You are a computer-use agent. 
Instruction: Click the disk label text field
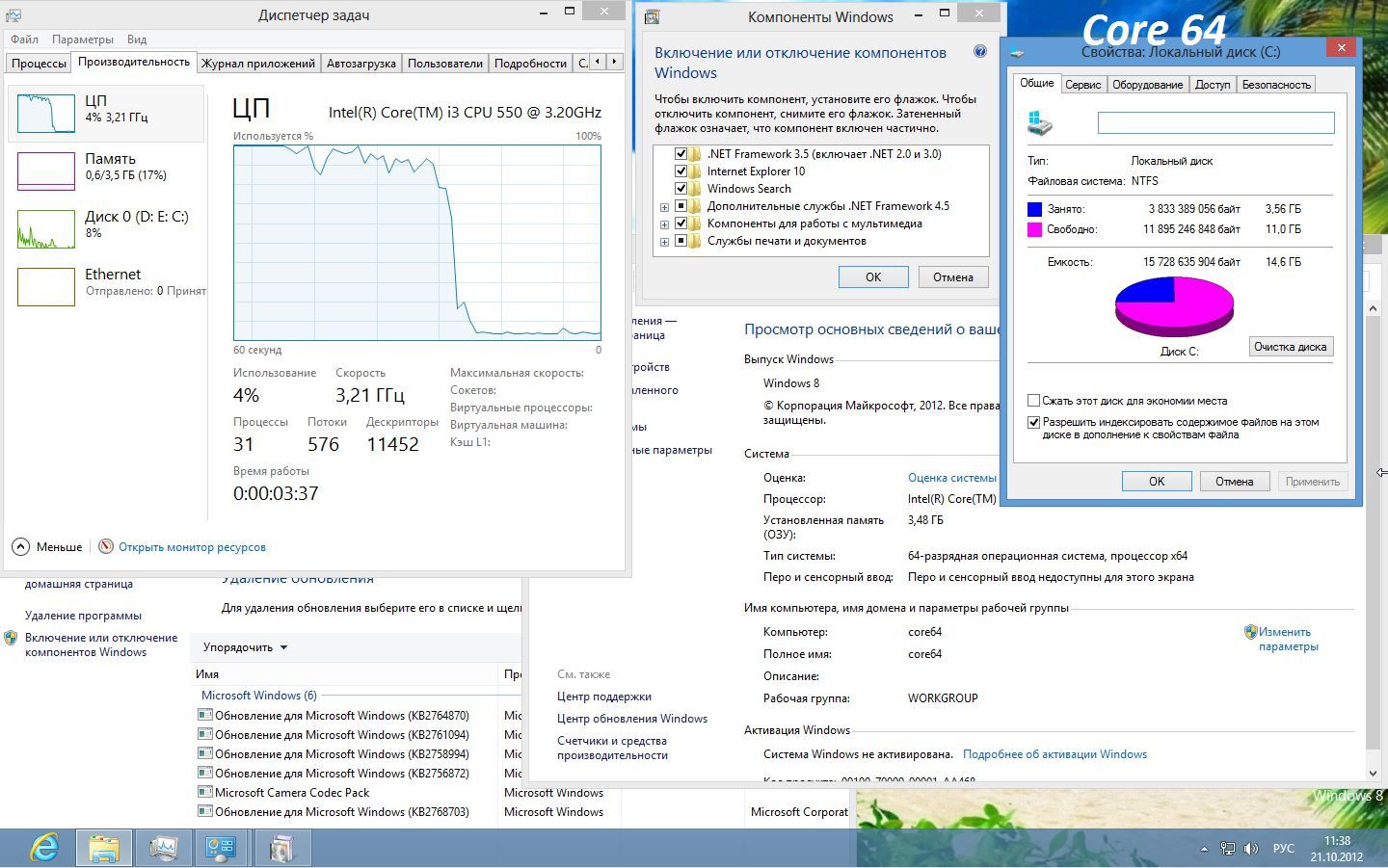coord(1215,122)
